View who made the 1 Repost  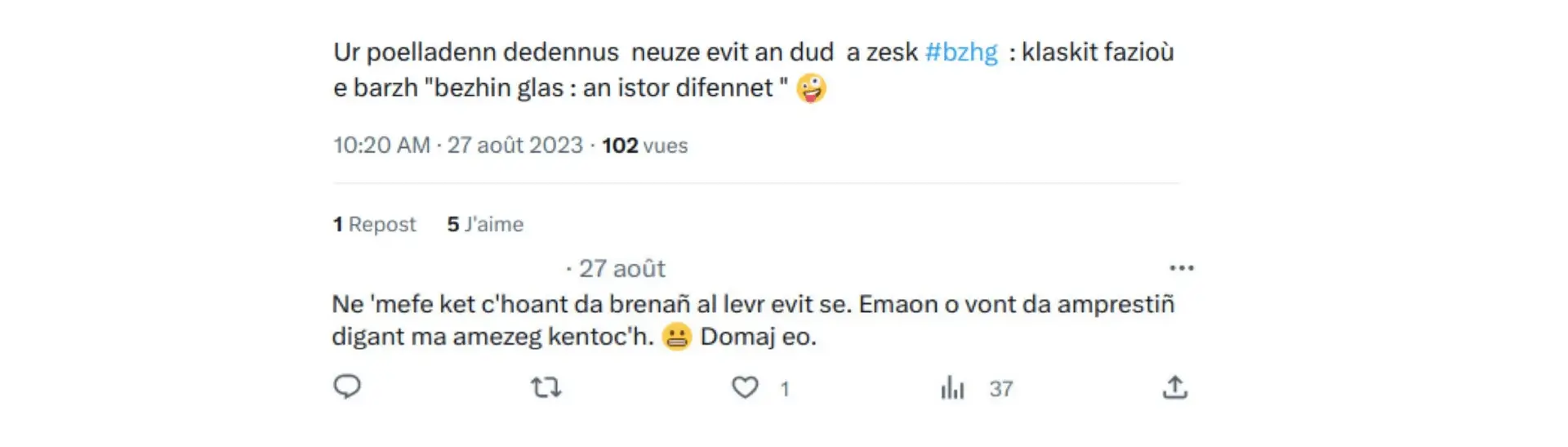(375, 225)
